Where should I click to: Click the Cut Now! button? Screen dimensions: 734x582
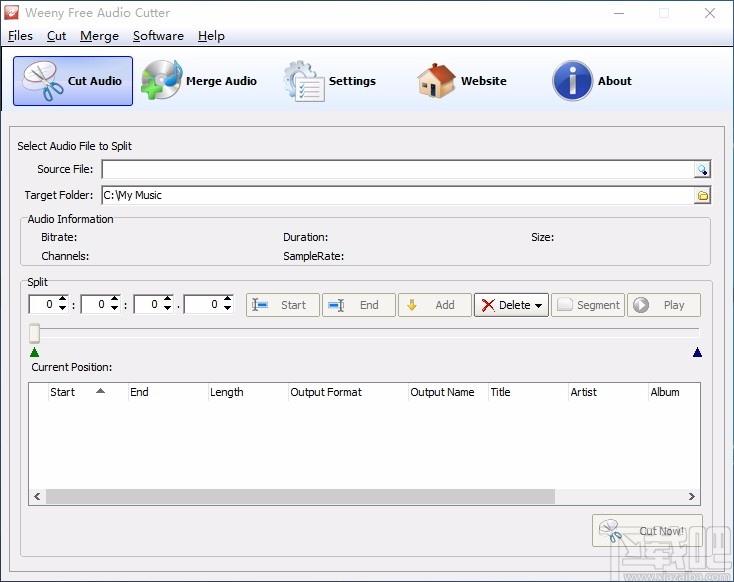click(x=647, y=530)
